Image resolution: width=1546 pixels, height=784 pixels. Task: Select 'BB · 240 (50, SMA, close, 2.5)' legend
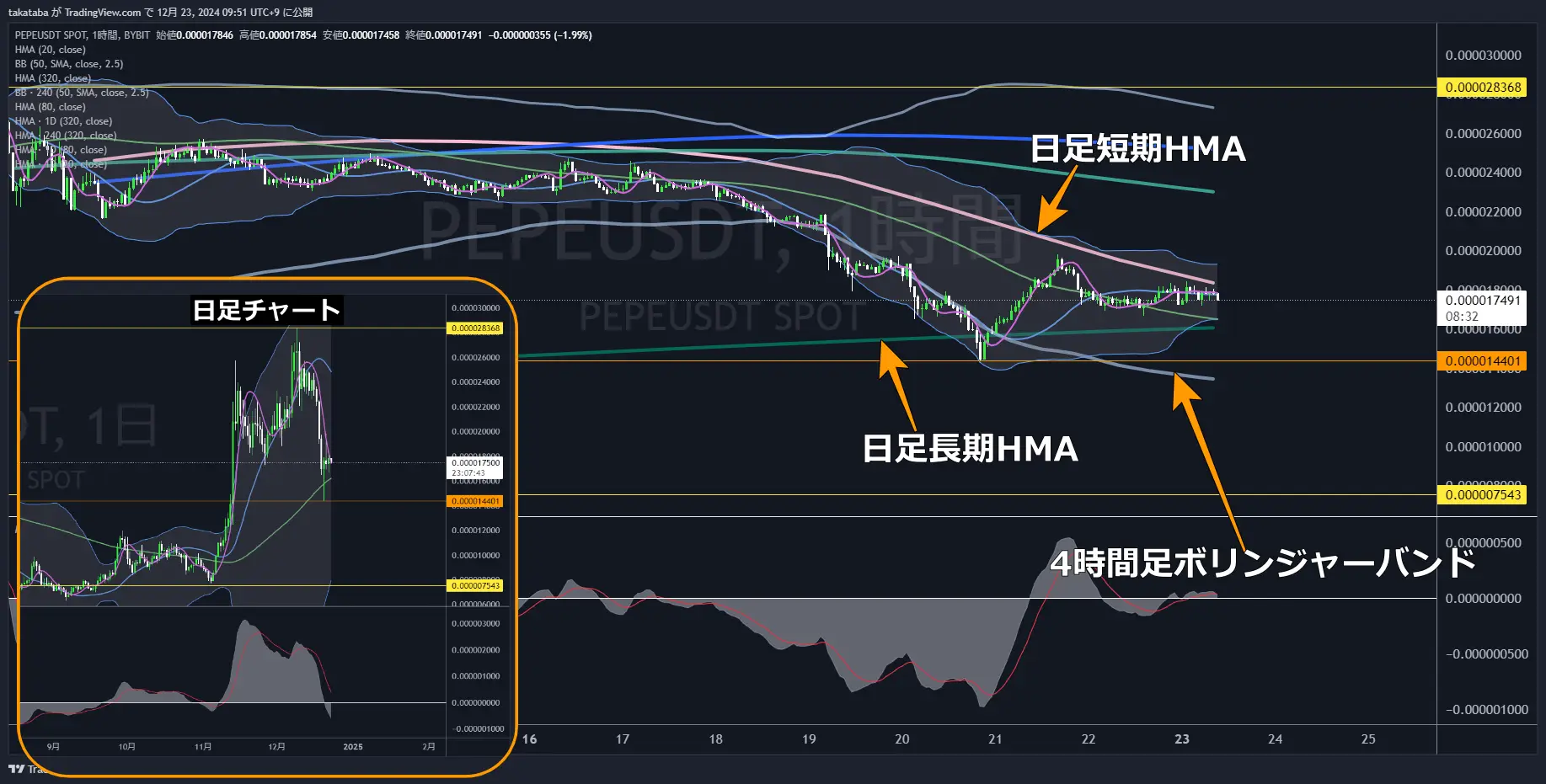pyautogui.click(x=81, y=93)
